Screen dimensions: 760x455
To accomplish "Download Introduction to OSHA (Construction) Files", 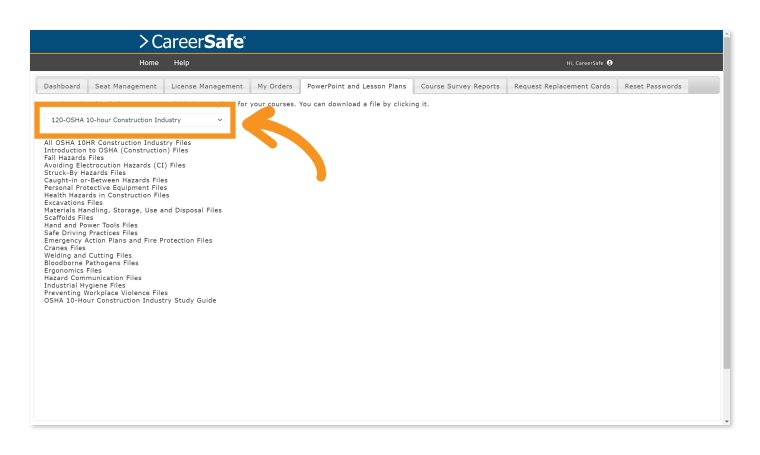I will pyautogui.click(x=116, y=150).
